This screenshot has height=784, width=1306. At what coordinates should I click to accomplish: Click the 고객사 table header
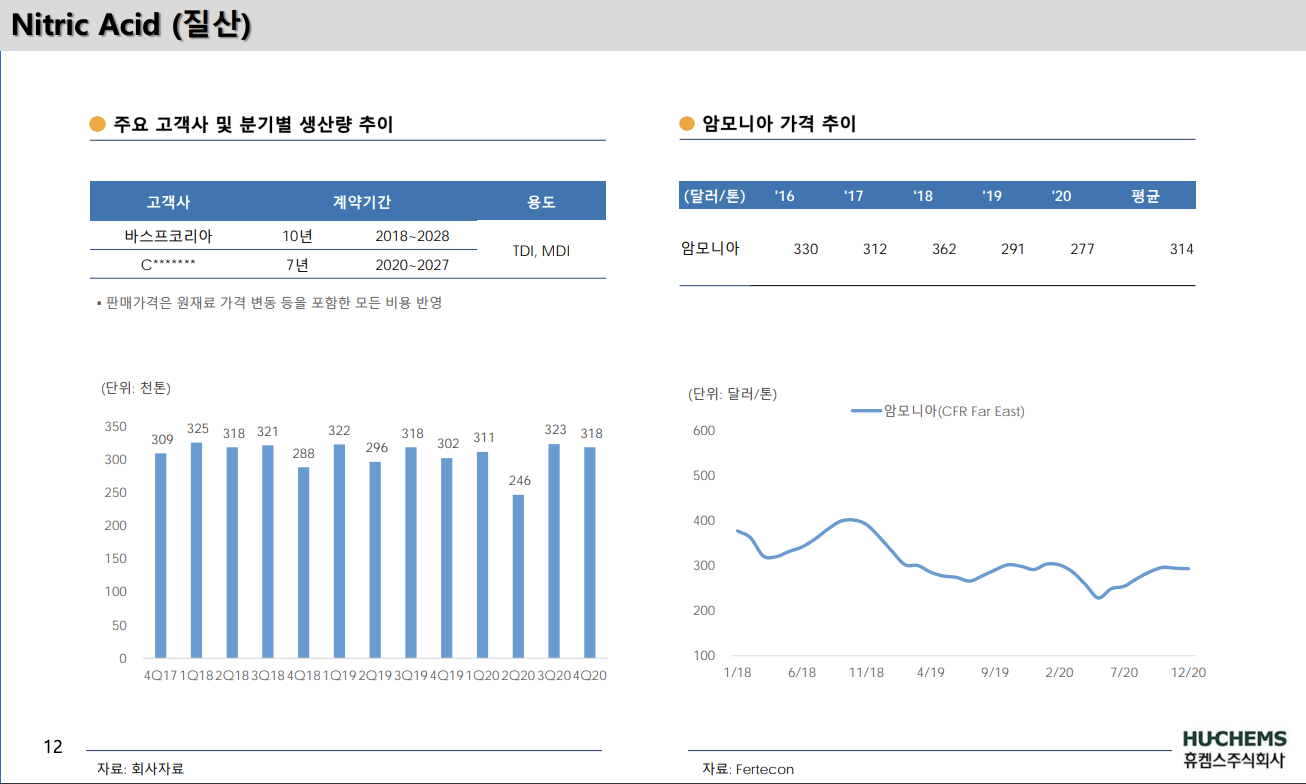point(168,201)
